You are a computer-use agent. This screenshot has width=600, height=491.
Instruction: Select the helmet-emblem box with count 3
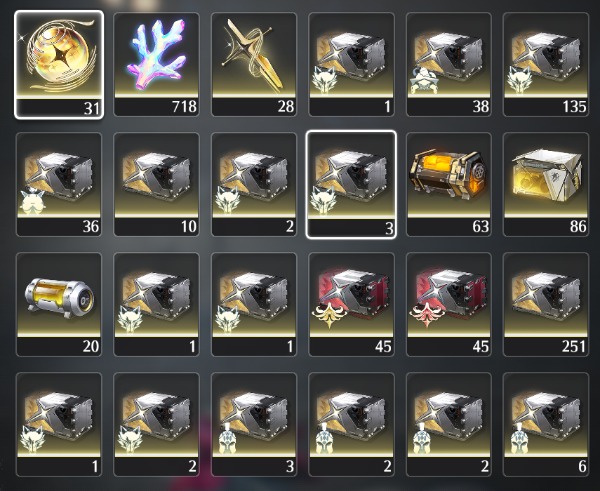tap(254, 424)
